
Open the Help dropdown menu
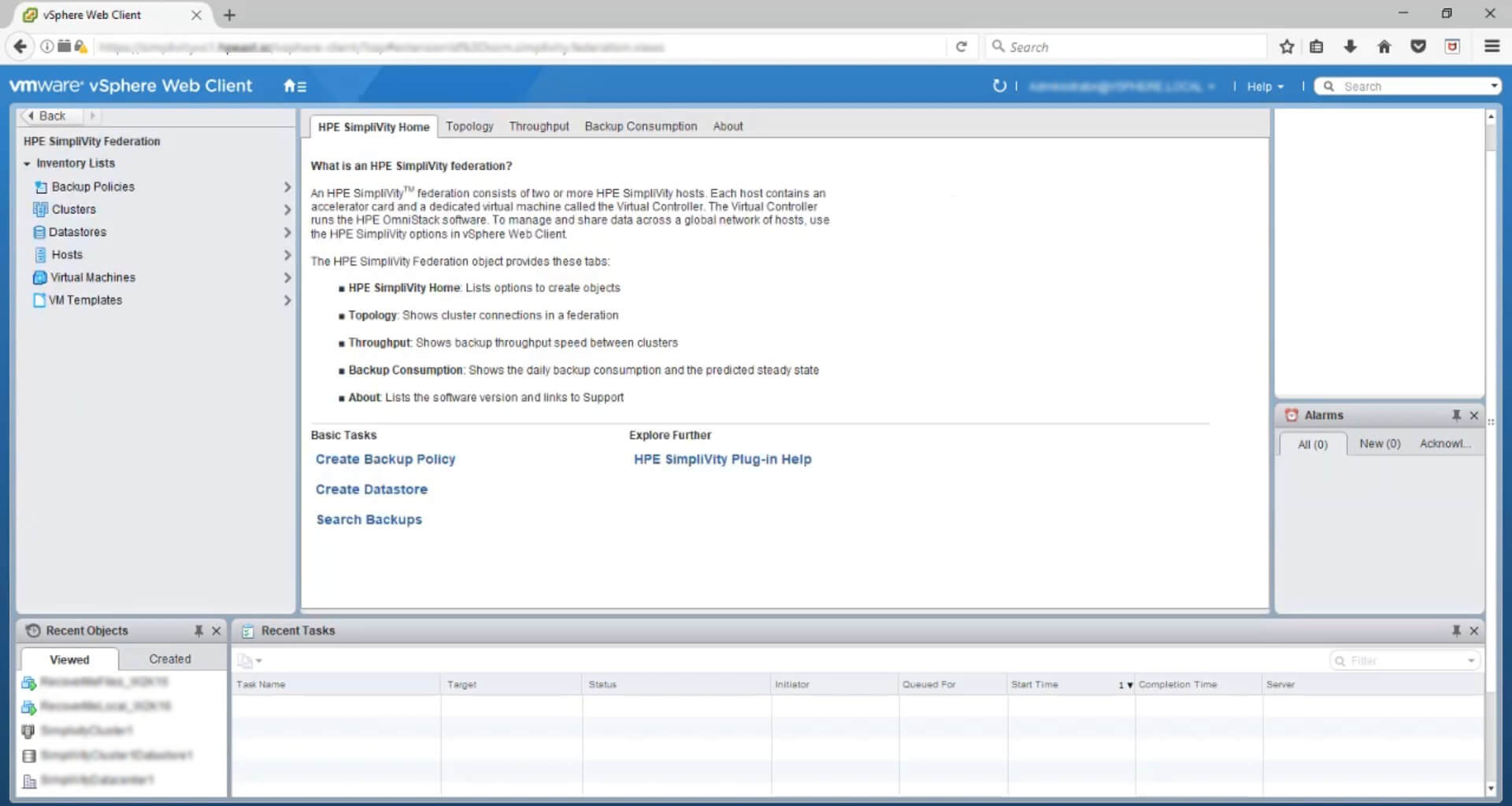(x=1265, y=87)
